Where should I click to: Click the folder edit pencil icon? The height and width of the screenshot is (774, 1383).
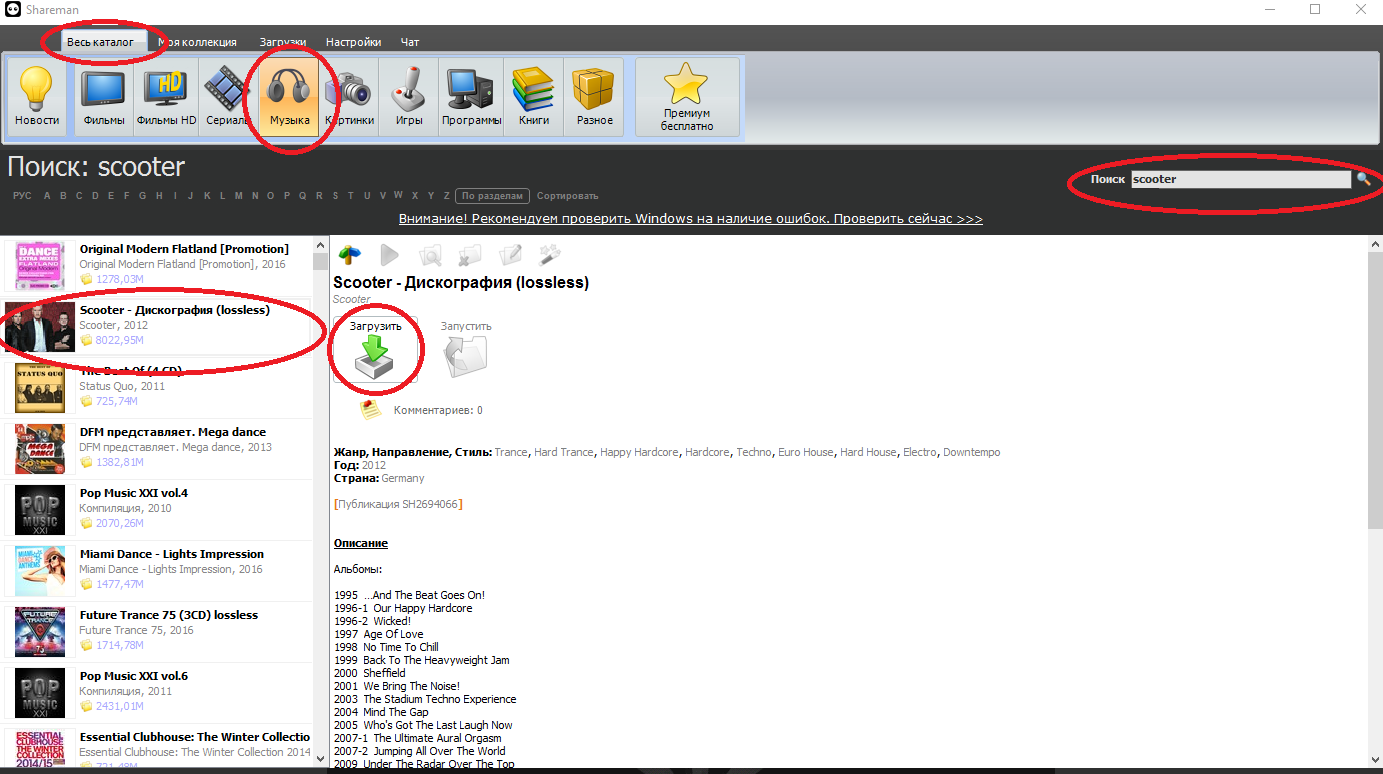pyautogui.click(x=510, y=255)
